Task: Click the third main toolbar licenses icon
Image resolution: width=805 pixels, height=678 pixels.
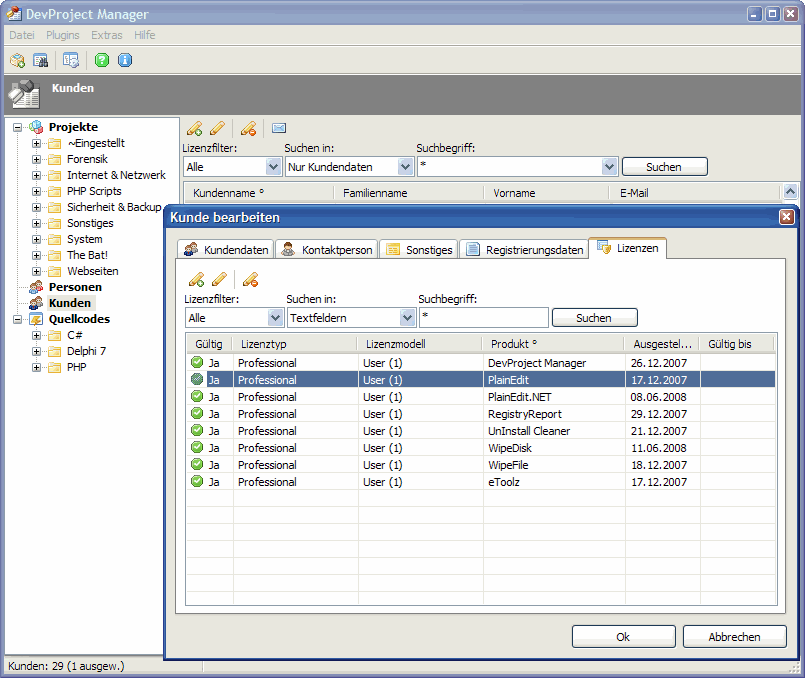Action: click(x=71, y=61)
